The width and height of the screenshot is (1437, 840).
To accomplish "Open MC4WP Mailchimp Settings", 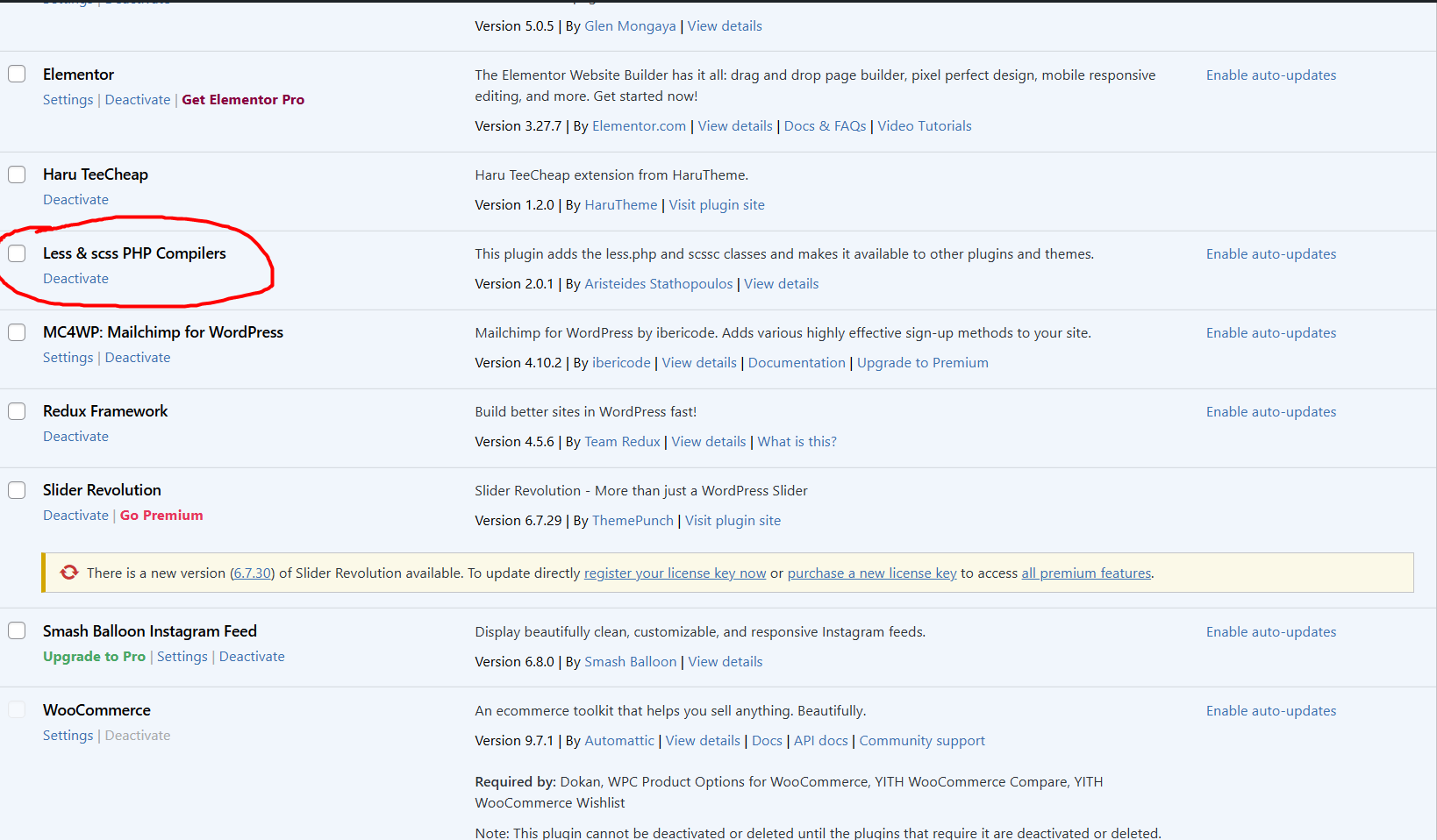I will pos(68,357).
